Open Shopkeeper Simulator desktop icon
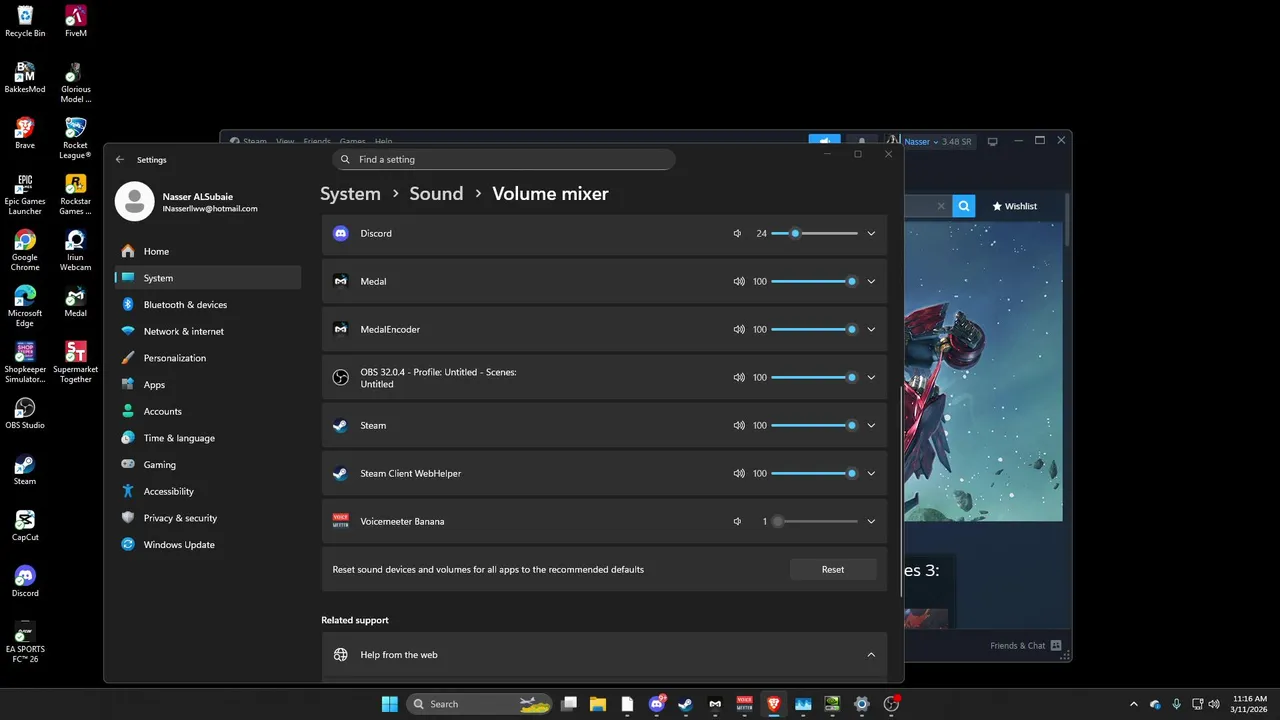The height and width of the screenshot is (720, 1280). click(x=25, y=362)
